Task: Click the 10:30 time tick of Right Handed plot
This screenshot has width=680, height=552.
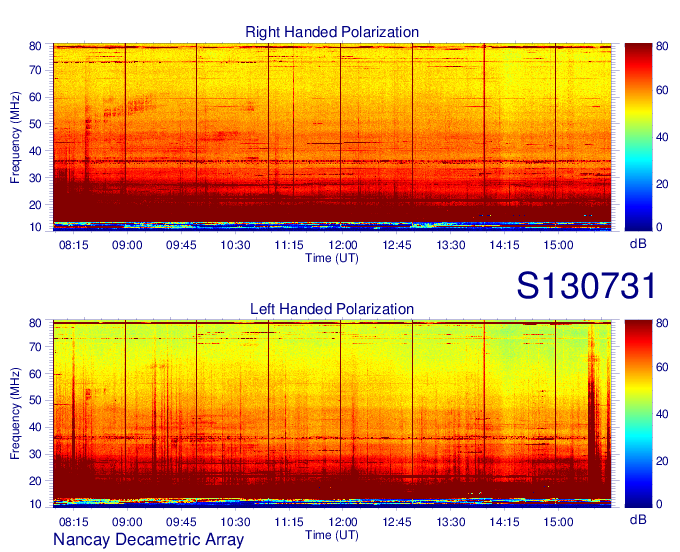Action: point(235,245)
